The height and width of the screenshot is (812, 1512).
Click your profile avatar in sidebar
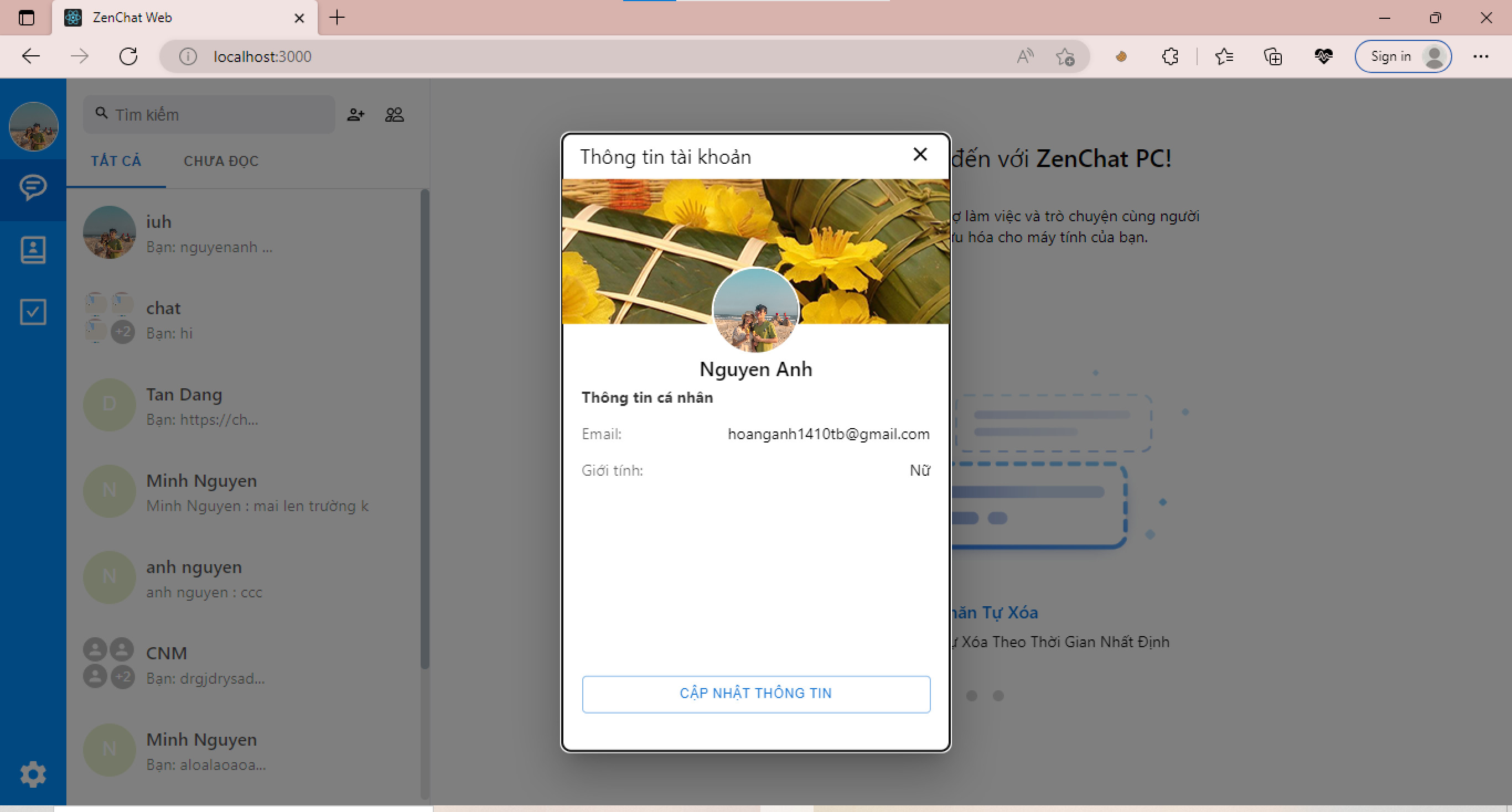[x=33, y=126]
